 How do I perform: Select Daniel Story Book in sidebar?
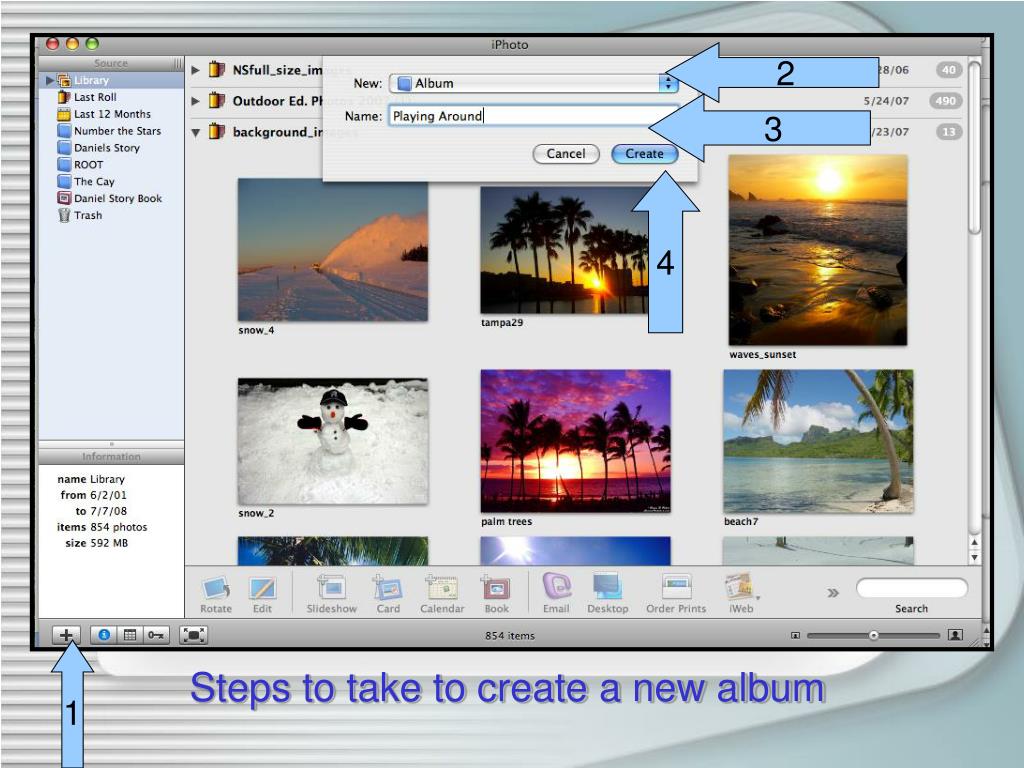point(117,198)
